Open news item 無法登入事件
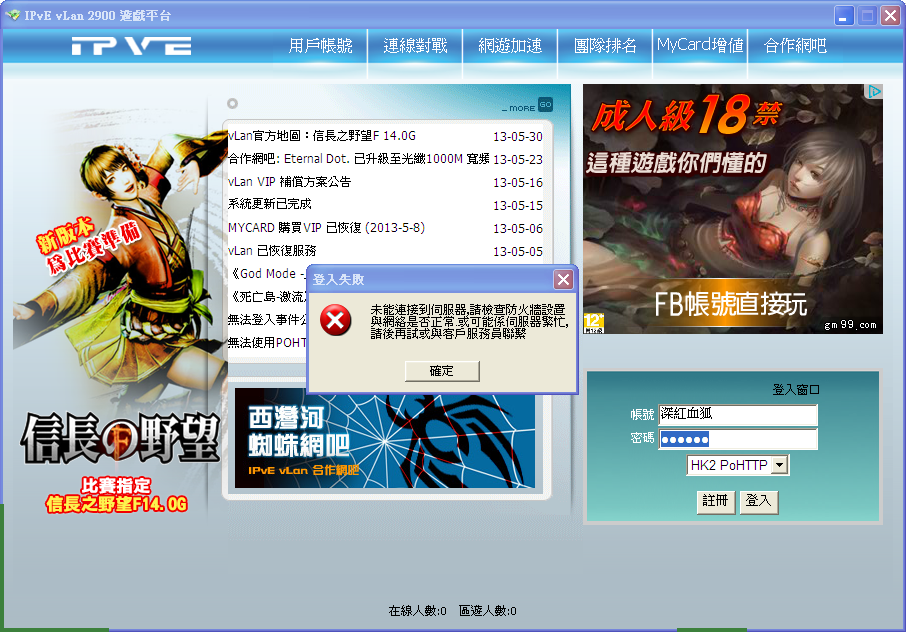This screenshot has width=906, height=632. pyautogui.click(x=267, y=319)
